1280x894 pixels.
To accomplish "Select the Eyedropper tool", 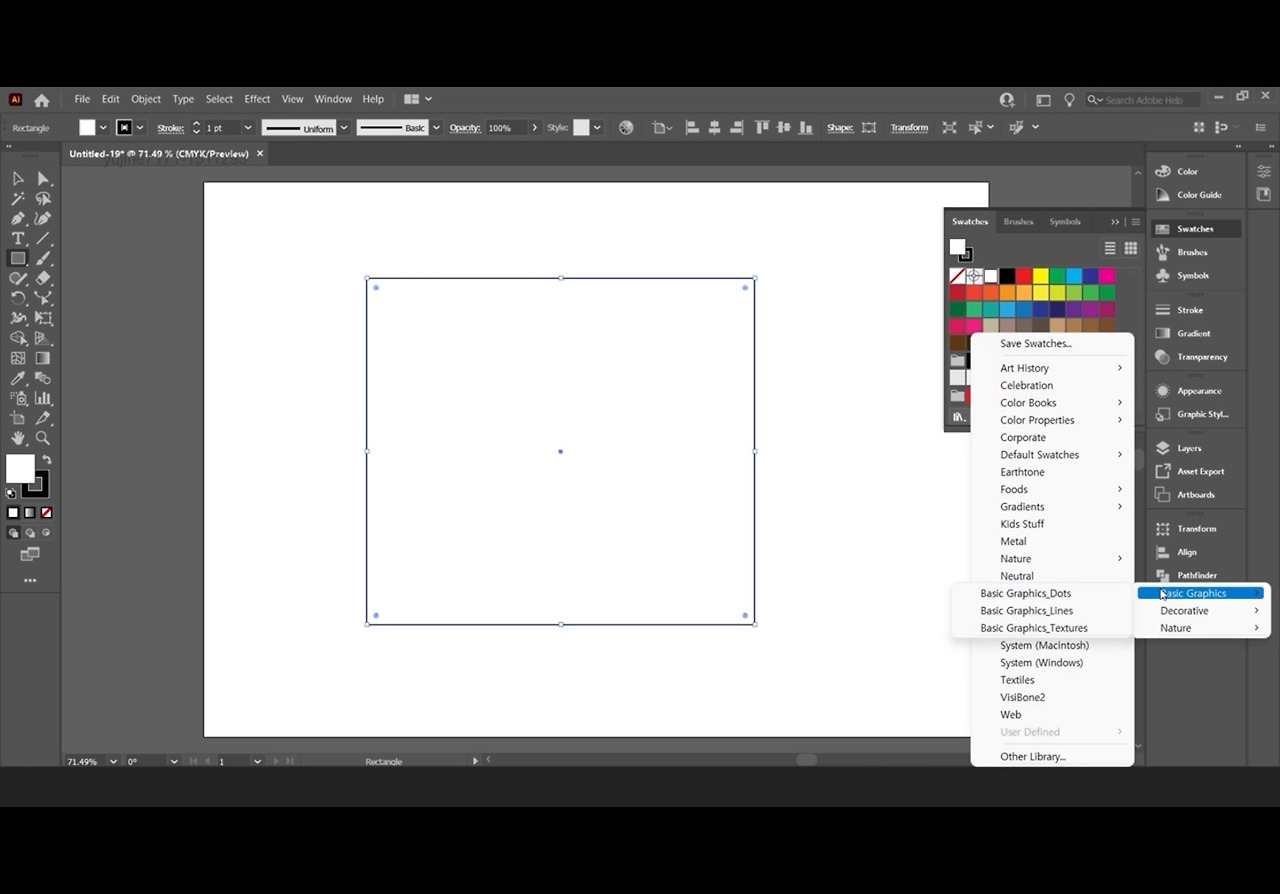I will tap(18, 379).
